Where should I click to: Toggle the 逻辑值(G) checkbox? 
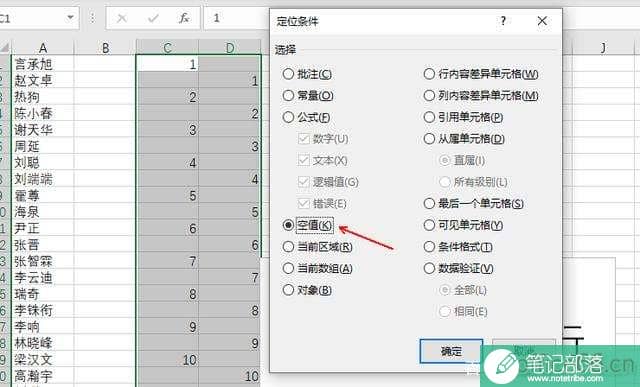pyautogui.click(x=328, y=182)
